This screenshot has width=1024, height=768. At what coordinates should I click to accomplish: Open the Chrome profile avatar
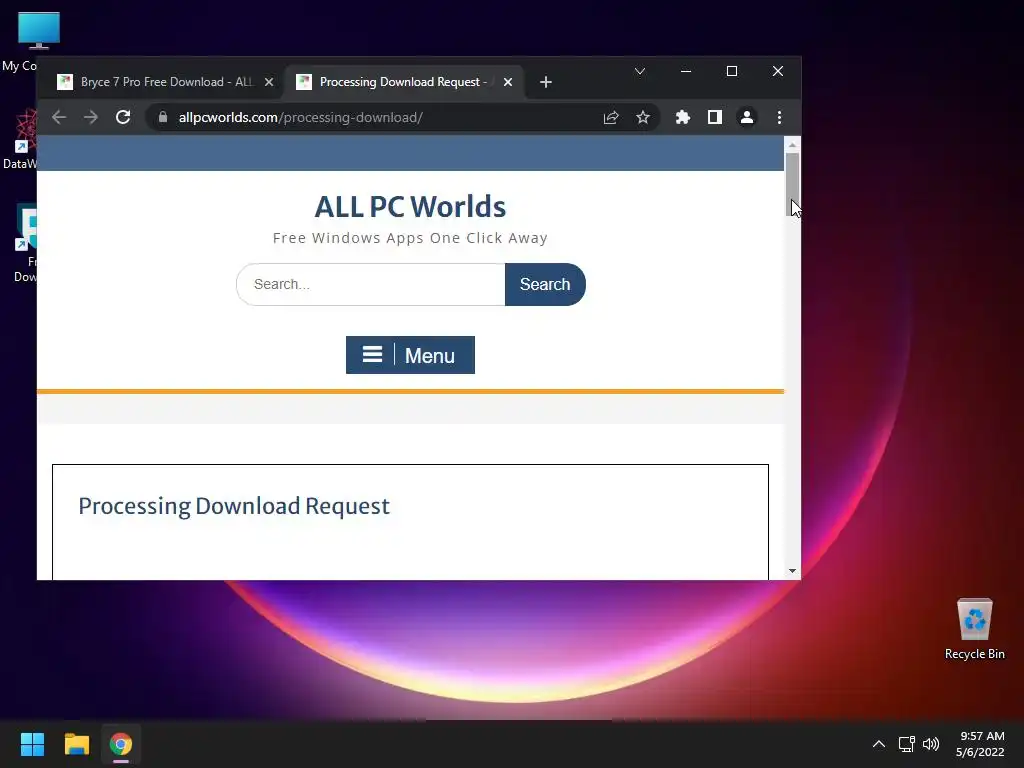point(746,117)
